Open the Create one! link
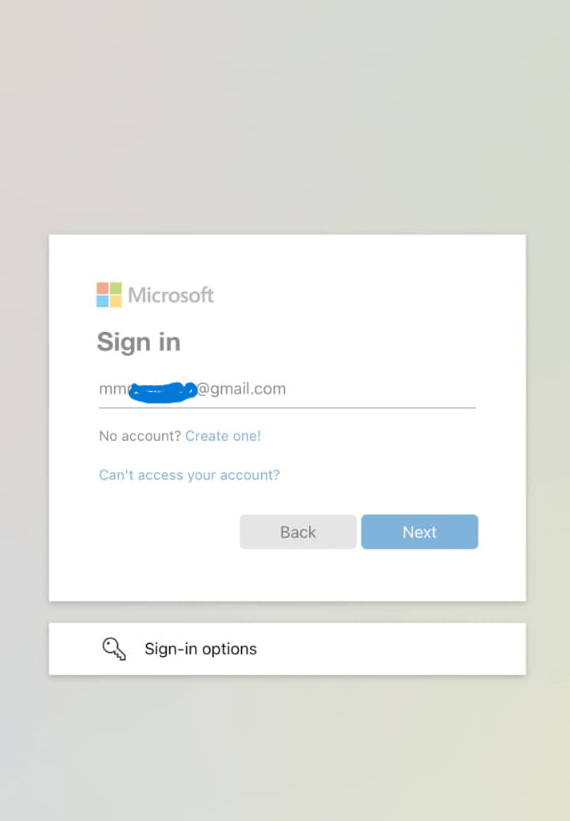This screenshot has width=570, height=821. [x=223, y=436]
